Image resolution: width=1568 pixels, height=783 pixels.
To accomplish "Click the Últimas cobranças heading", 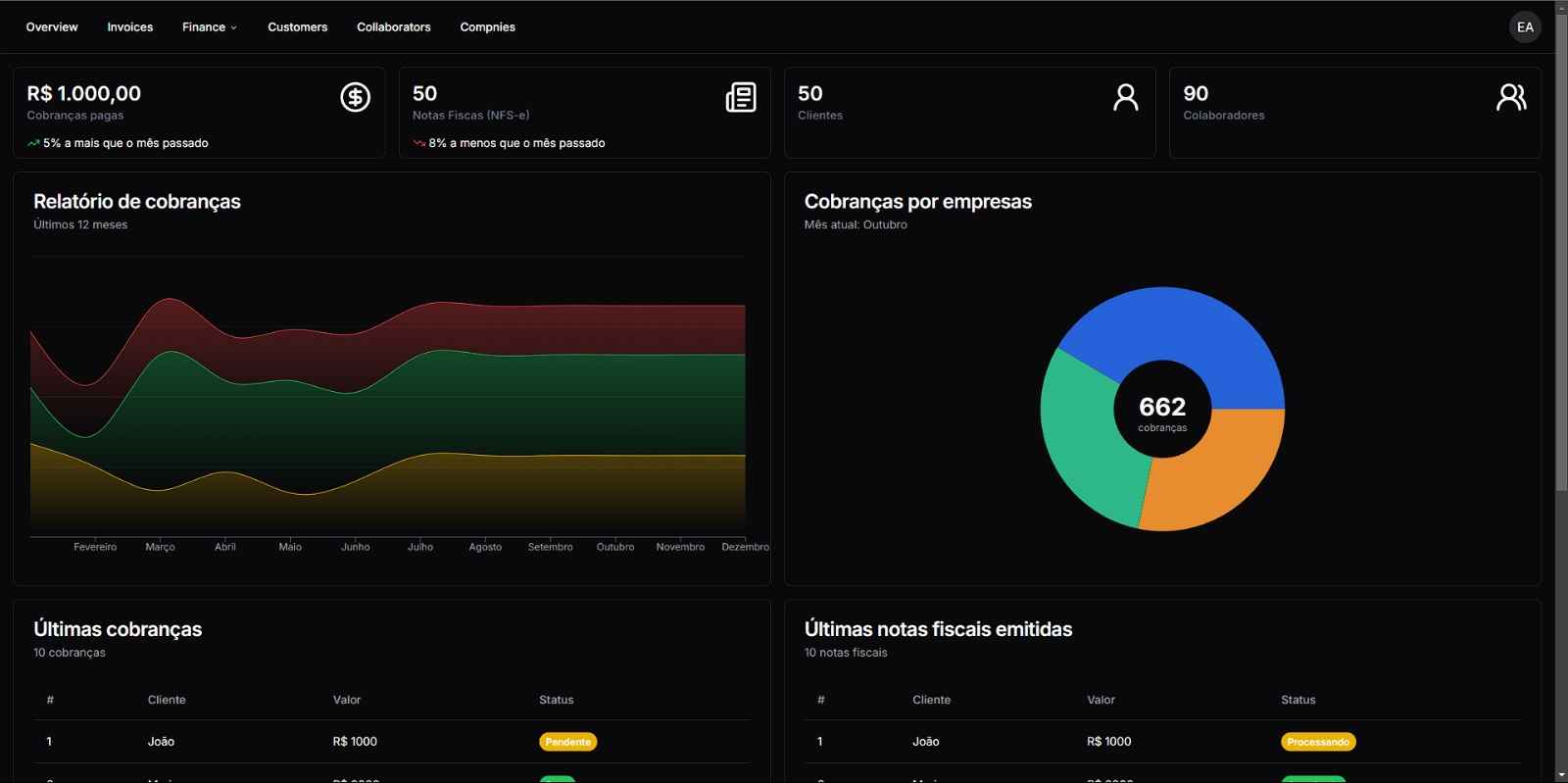I will 118,629.
